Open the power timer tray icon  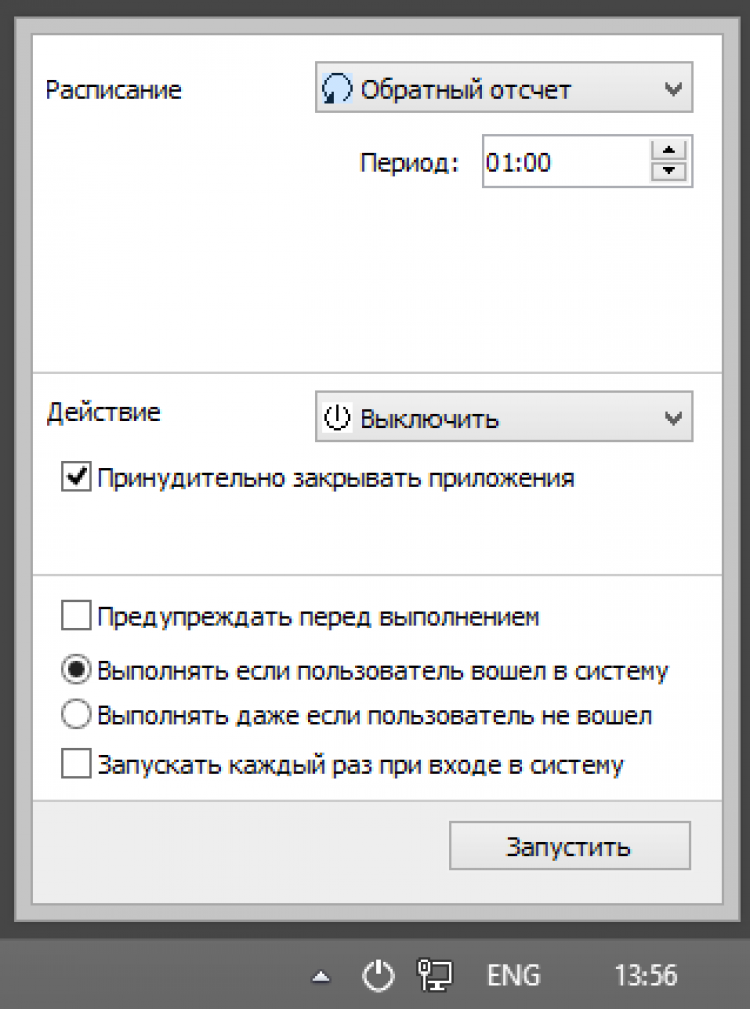click(377, 975)
